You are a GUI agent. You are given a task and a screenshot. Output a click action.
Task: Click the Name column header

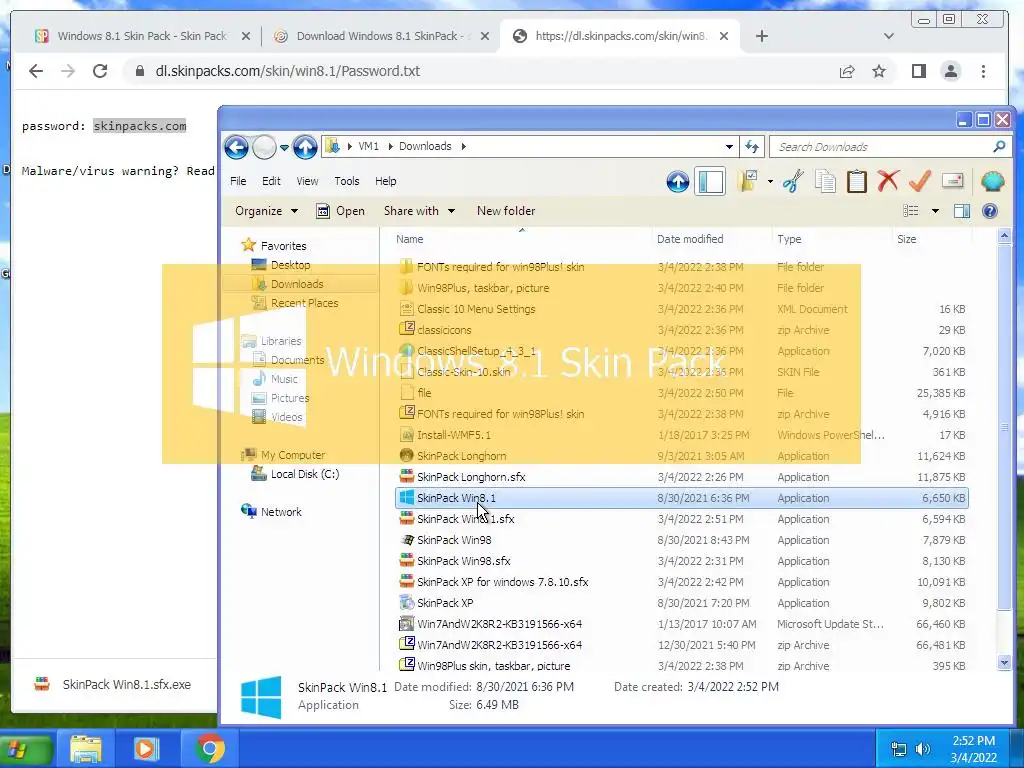pyautogui.click(x=521, y=239)
